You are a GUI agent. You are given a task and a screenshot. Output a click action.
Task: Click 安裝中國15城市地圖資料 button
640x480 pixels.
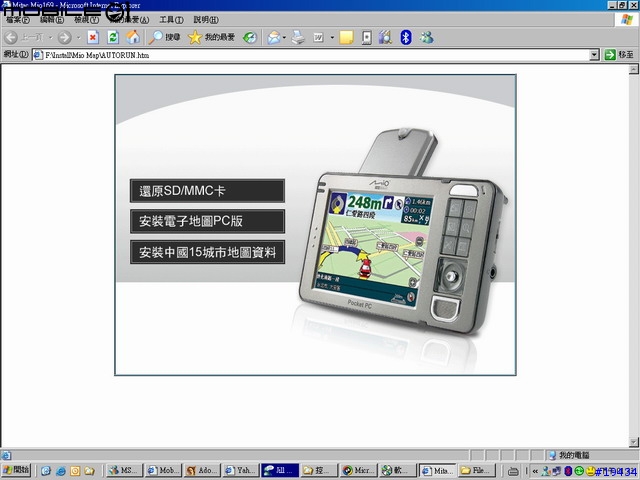click(207, 252)
